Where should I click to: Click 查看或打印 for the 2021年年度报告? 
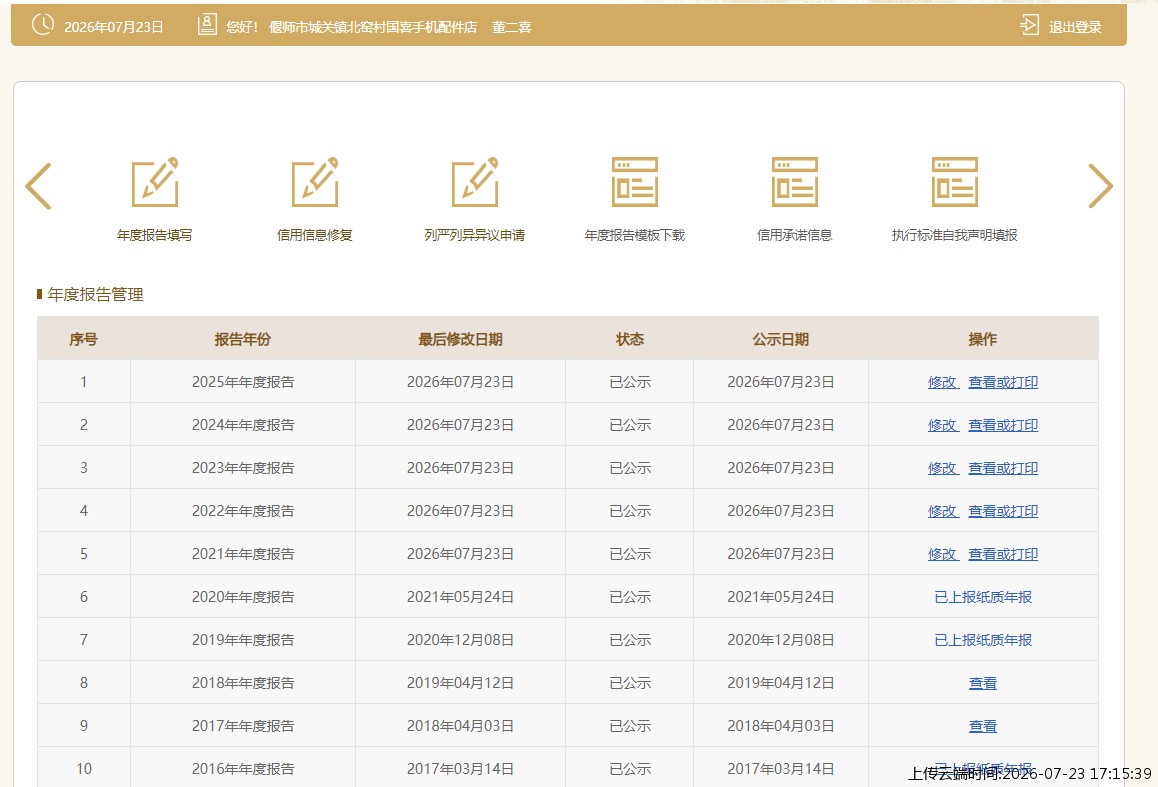pos(1003,554)
